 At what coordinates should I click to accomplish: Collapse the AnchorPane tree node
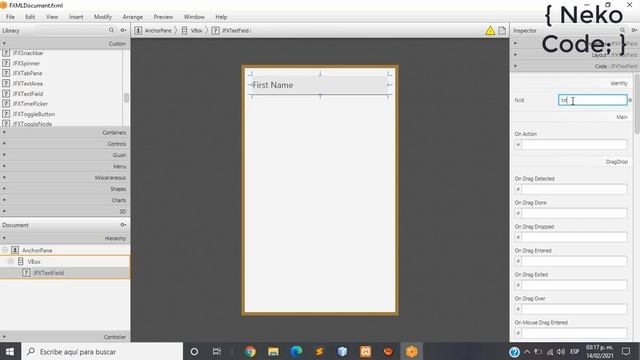(5, 250)
